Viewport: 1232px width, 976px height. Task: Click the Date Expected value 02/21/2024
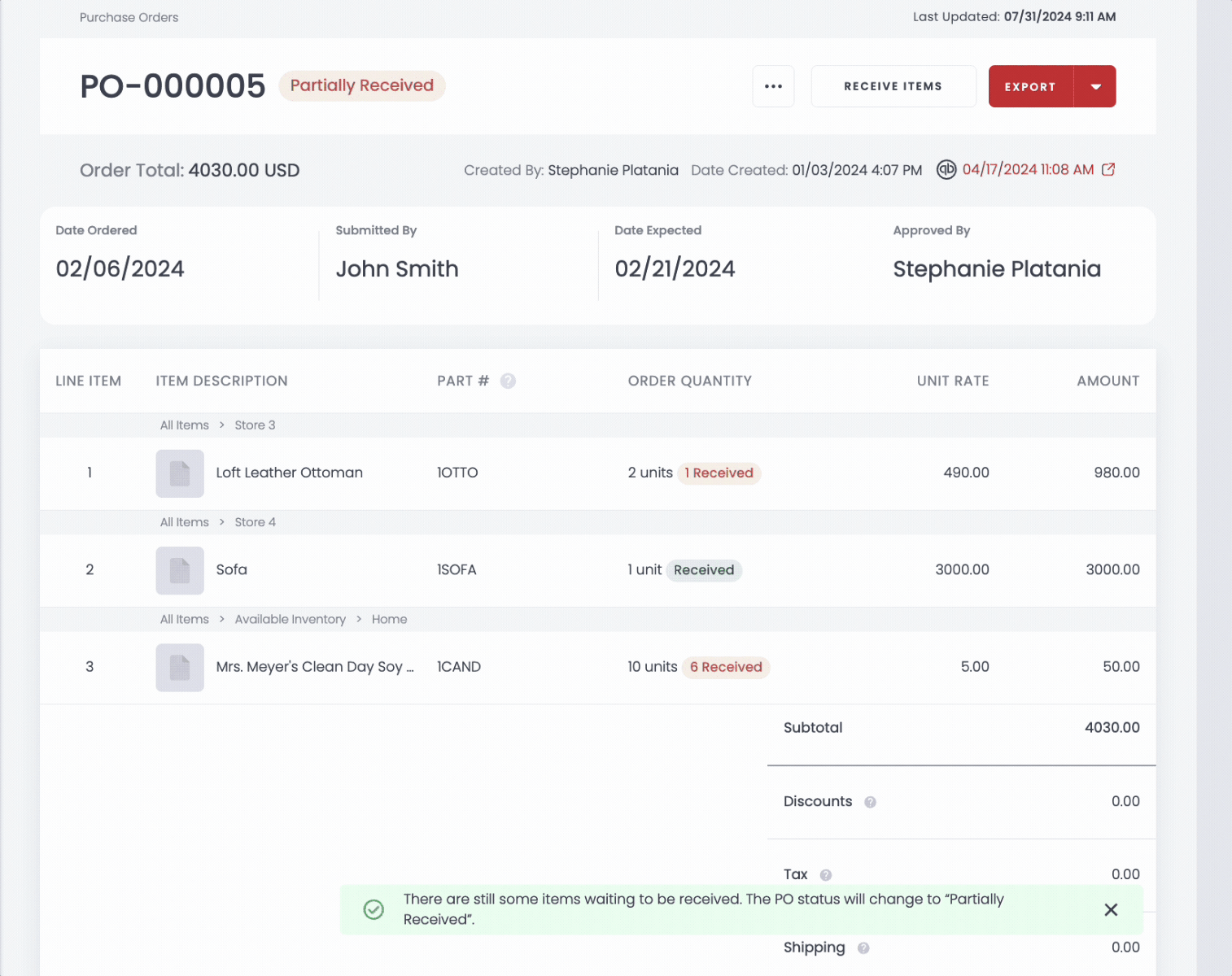(675, 269)
